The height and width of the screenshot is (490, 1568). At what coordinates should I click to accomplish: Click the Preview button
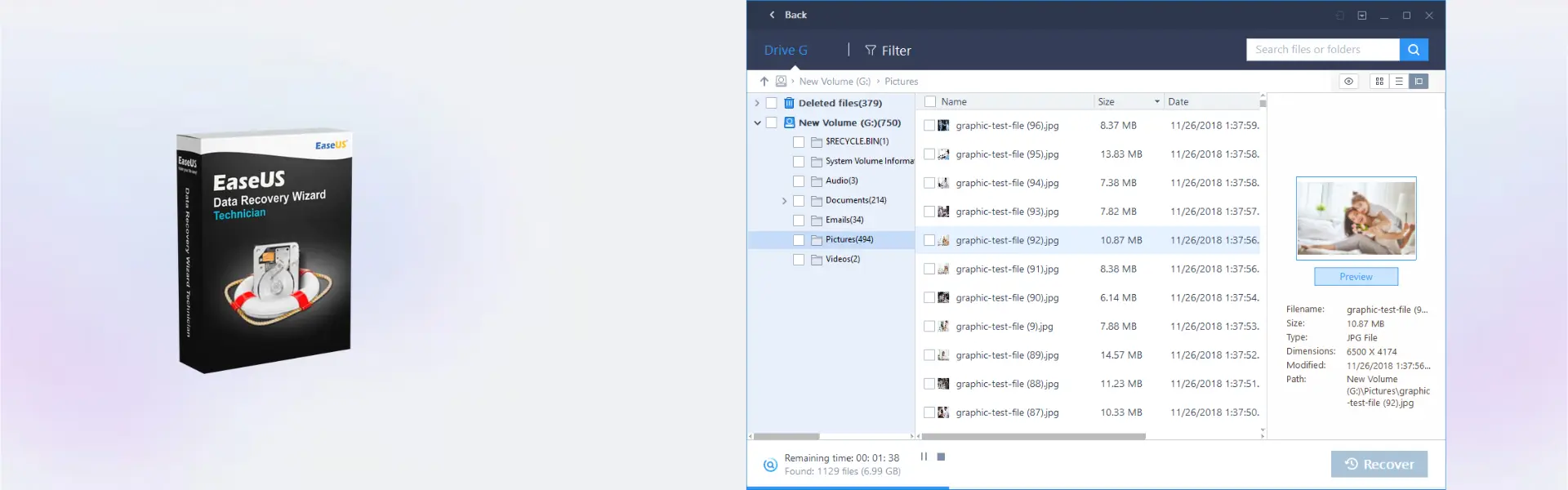[1356, 277]
